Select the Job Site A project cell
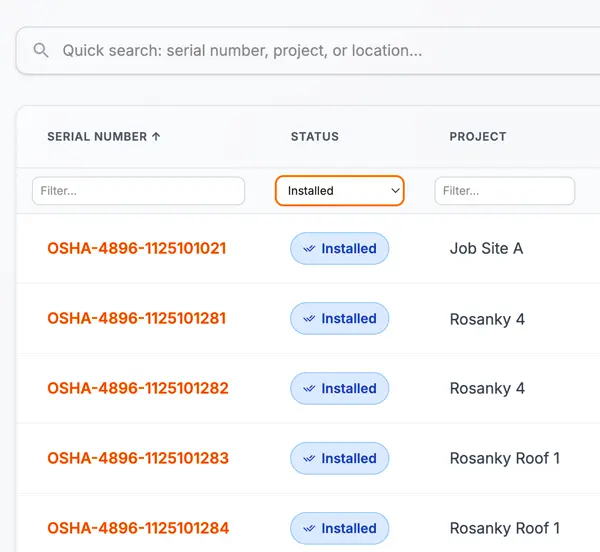This screenshot has width=600, height=552. (486, 248)
